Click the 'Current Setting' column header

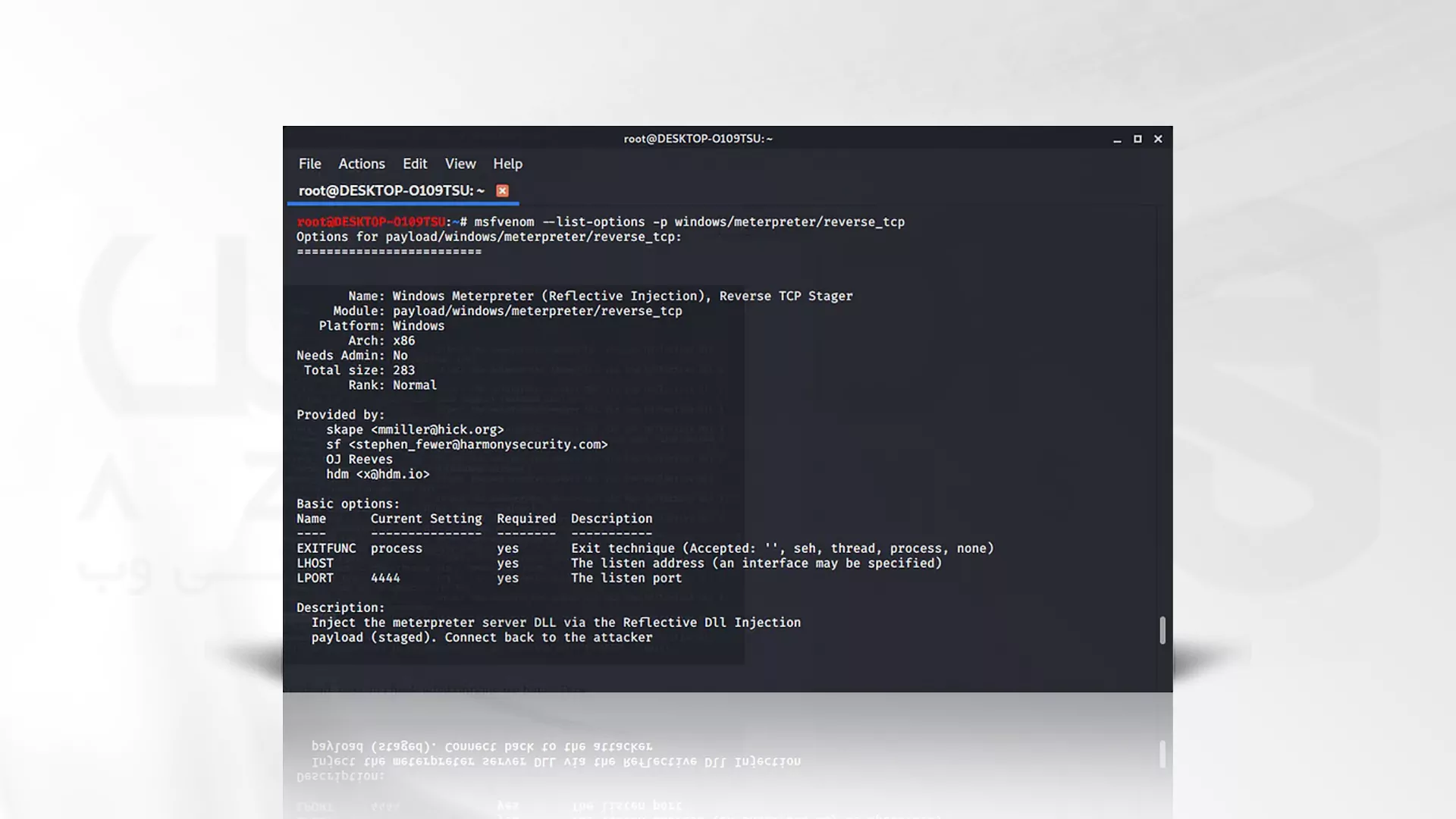426,519
